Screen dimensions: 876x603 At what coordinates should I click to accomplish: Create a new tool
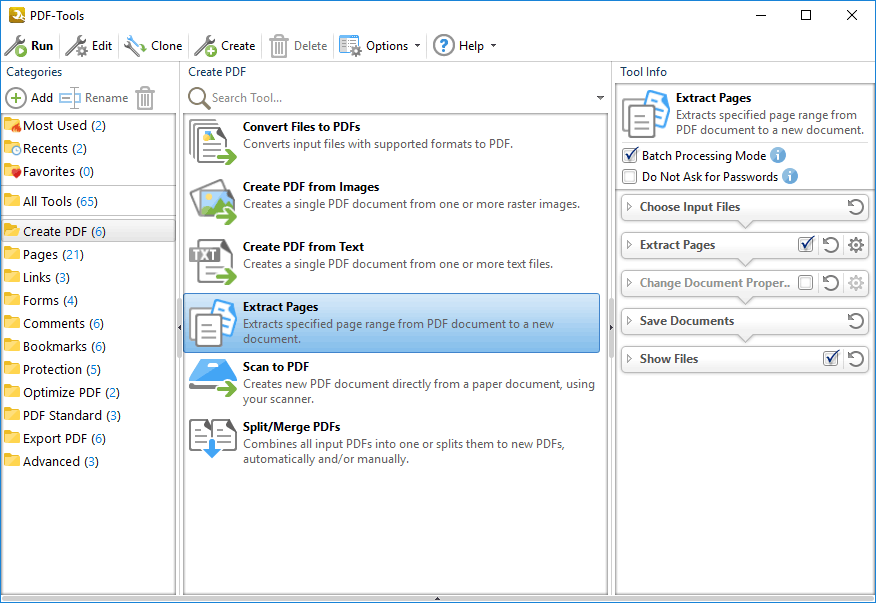point(225,46)
